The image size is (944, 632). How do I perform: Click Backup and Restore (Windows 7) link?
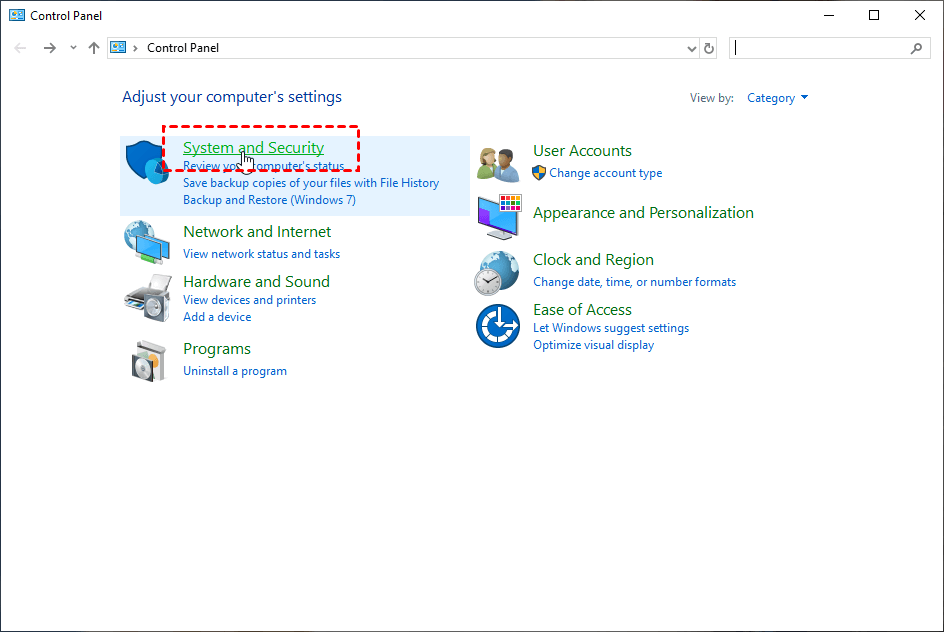tap(269, 200)
